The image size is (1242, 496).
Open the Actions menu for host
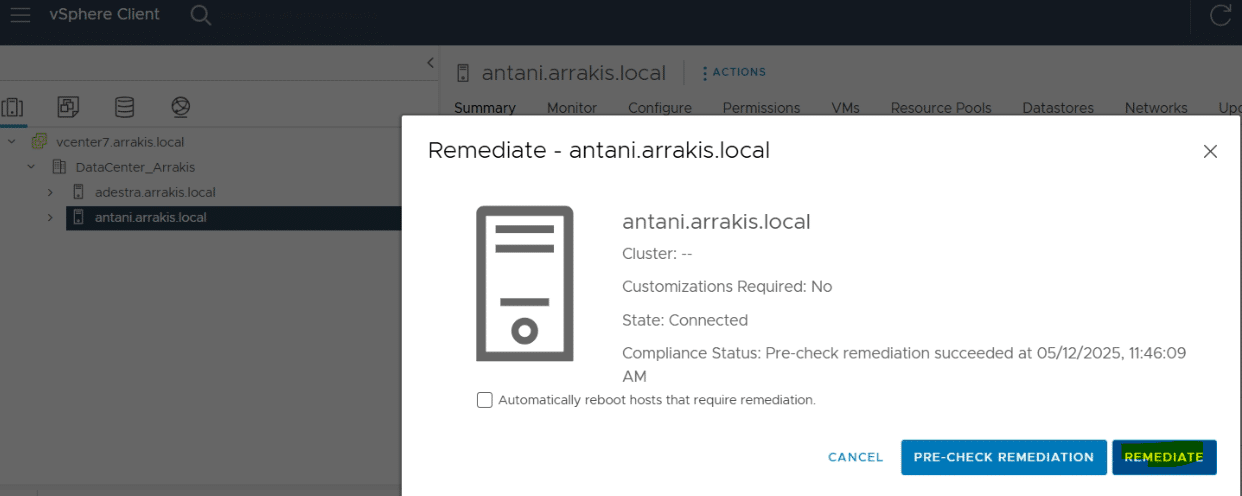(733, 72)
